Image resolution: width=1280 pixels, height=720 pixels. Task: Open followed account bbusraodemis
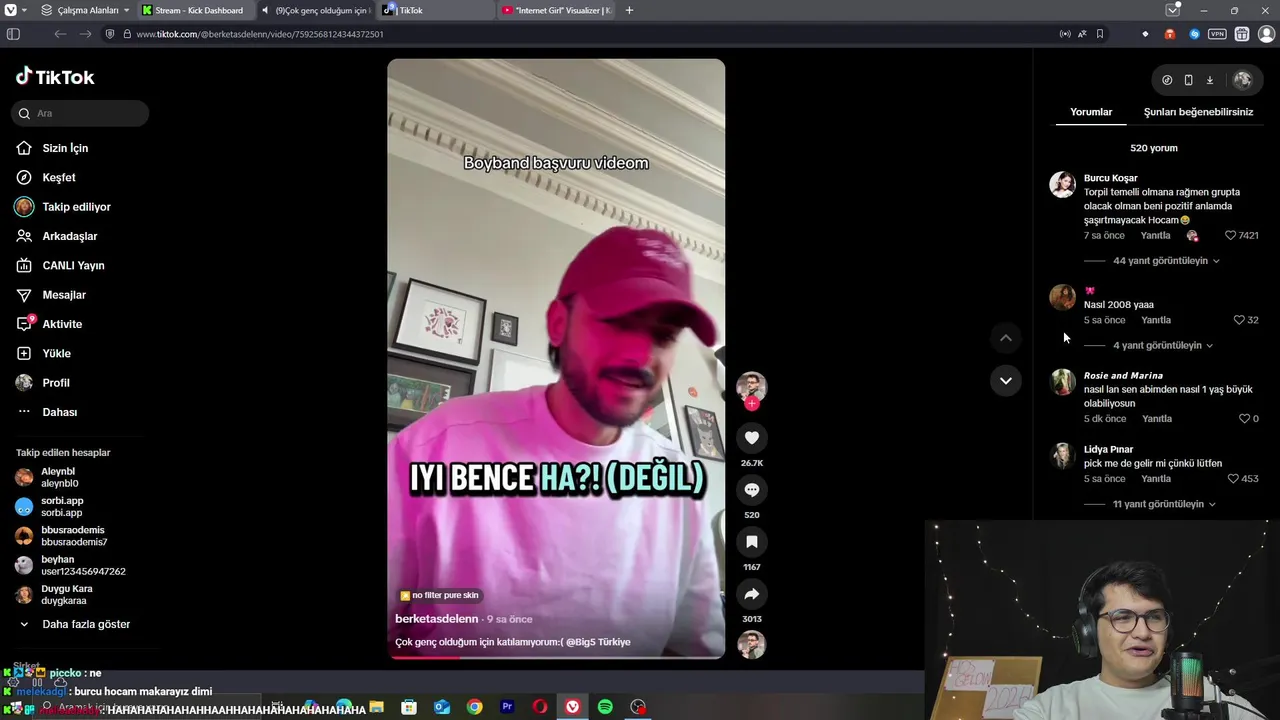[x=72, y=536]
